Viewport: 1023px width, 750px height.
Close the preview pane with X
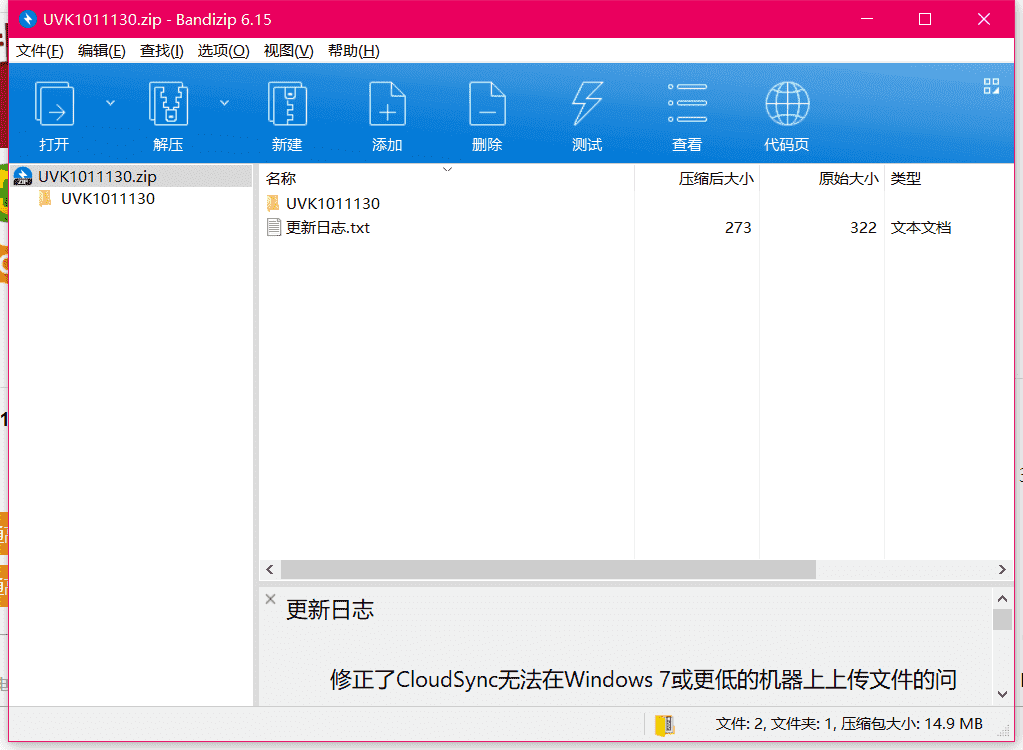[271, 599]
